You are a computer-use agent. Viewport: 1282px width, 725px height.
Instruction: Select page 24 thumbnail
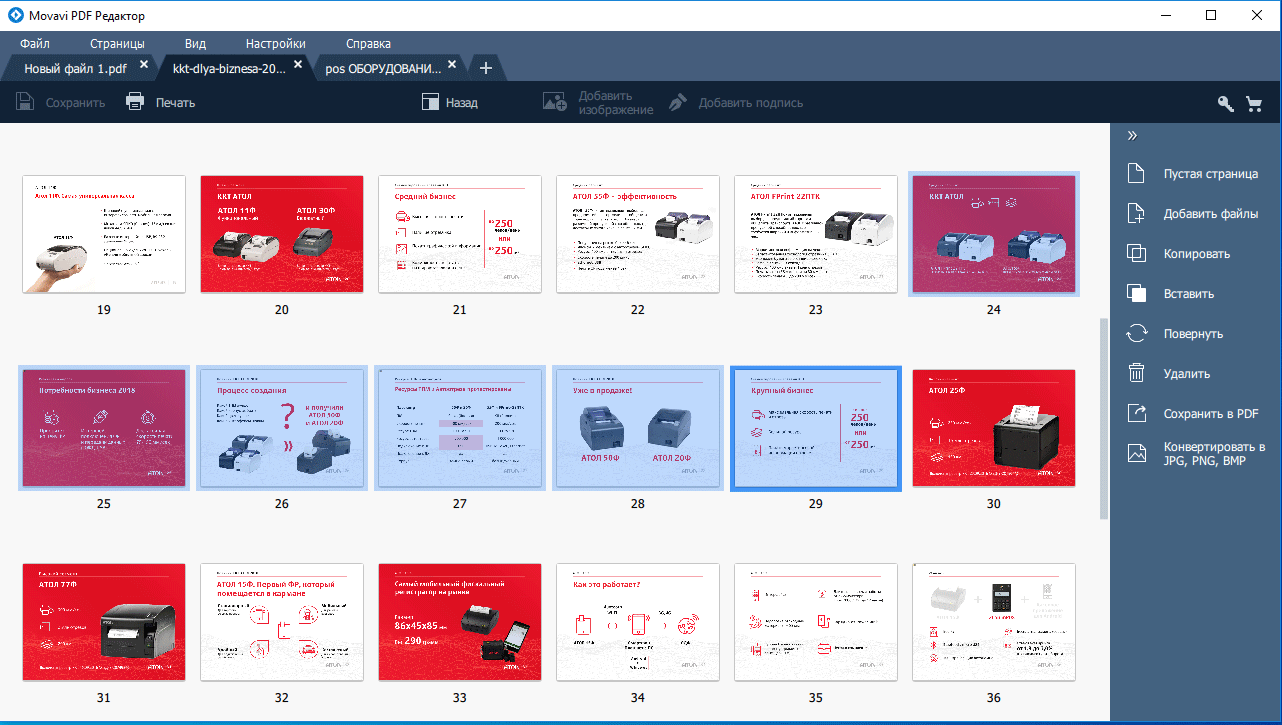pyautogui.click(x=994, y=234)
